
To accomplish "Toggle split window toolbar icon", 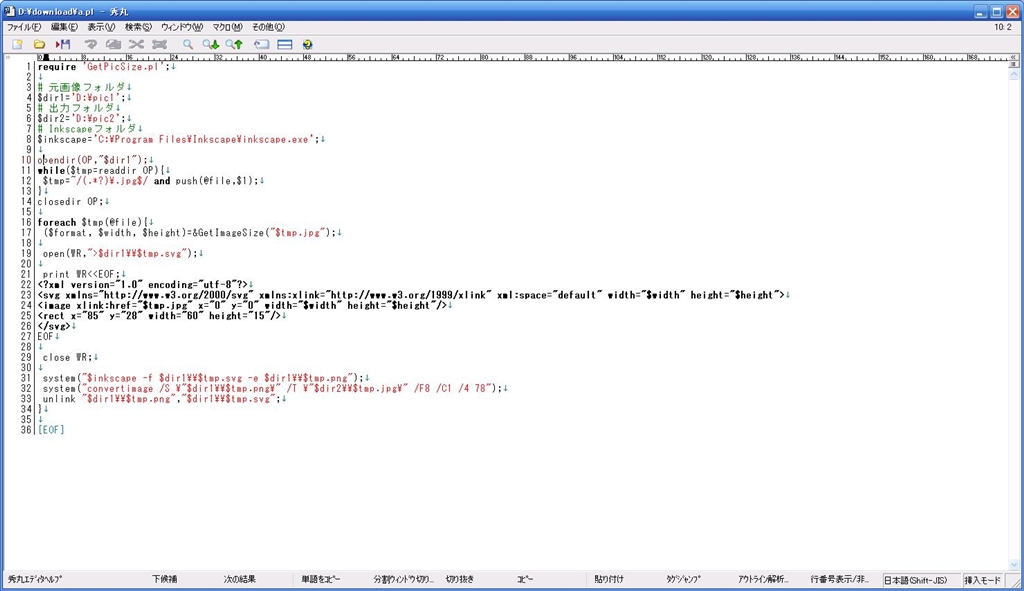I will [x=285, y=44].
